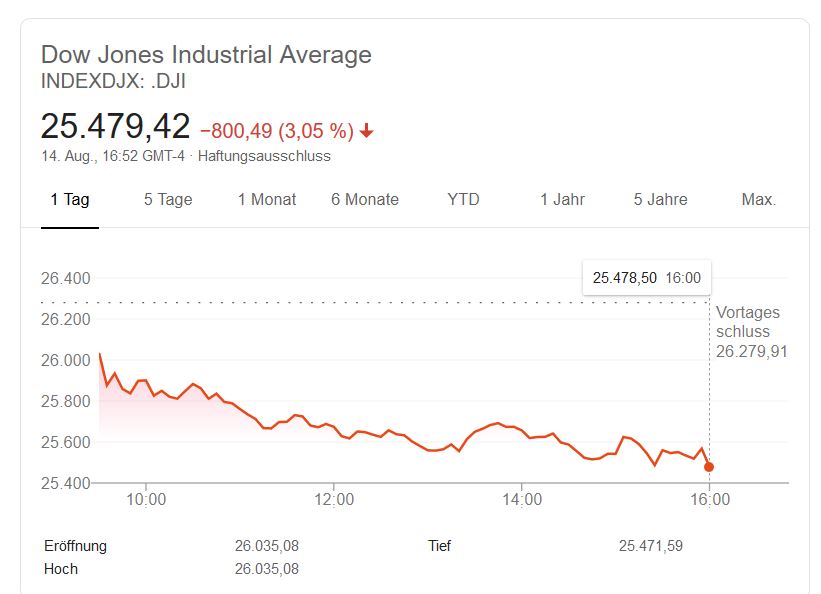The width and height of the screenshot is (821, 594).
Task: Select the 1 Tag tab
Action: pos(70,199)
